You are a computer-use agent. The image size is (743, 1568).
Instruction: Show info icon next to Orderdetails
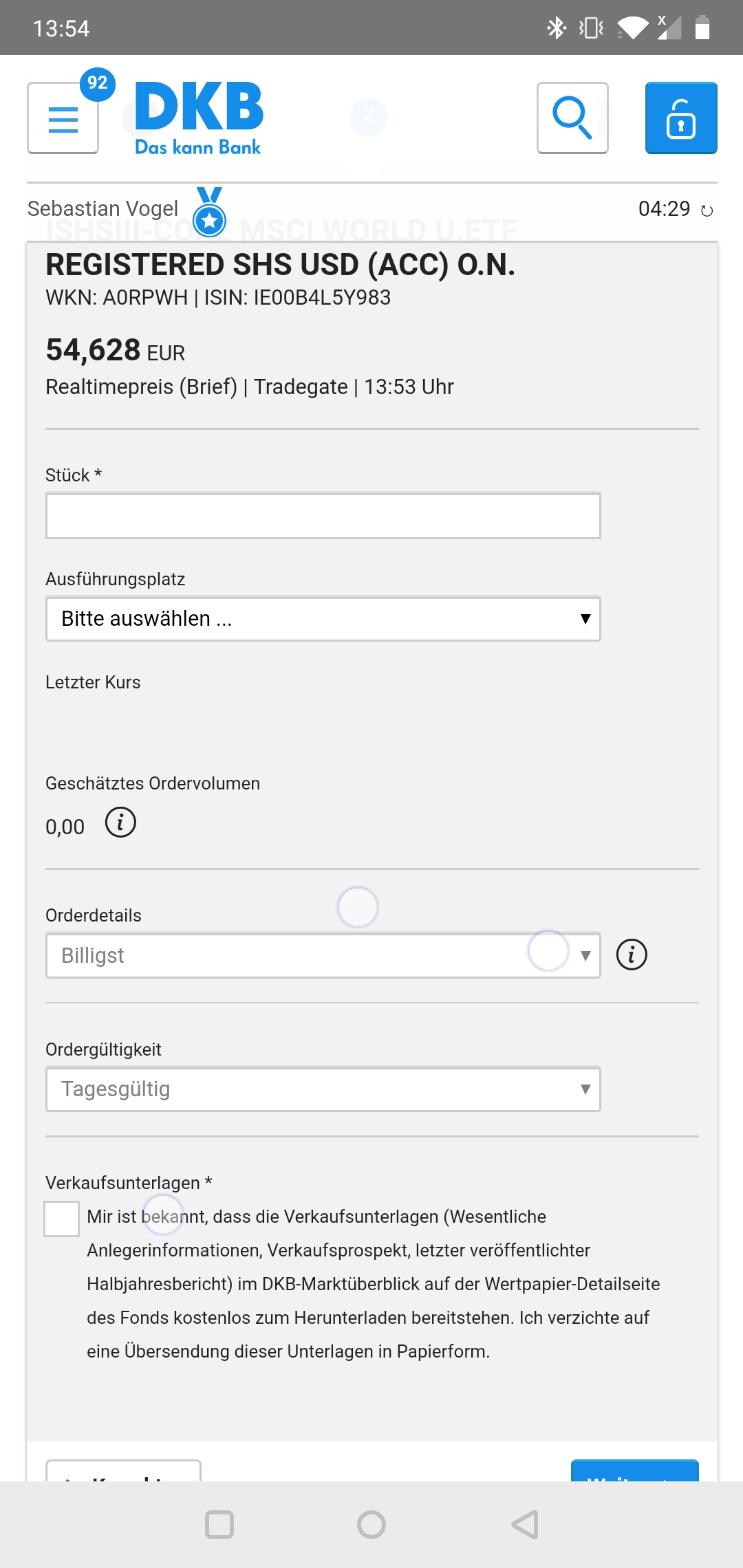pyautogui.click(x=631, y=955)
